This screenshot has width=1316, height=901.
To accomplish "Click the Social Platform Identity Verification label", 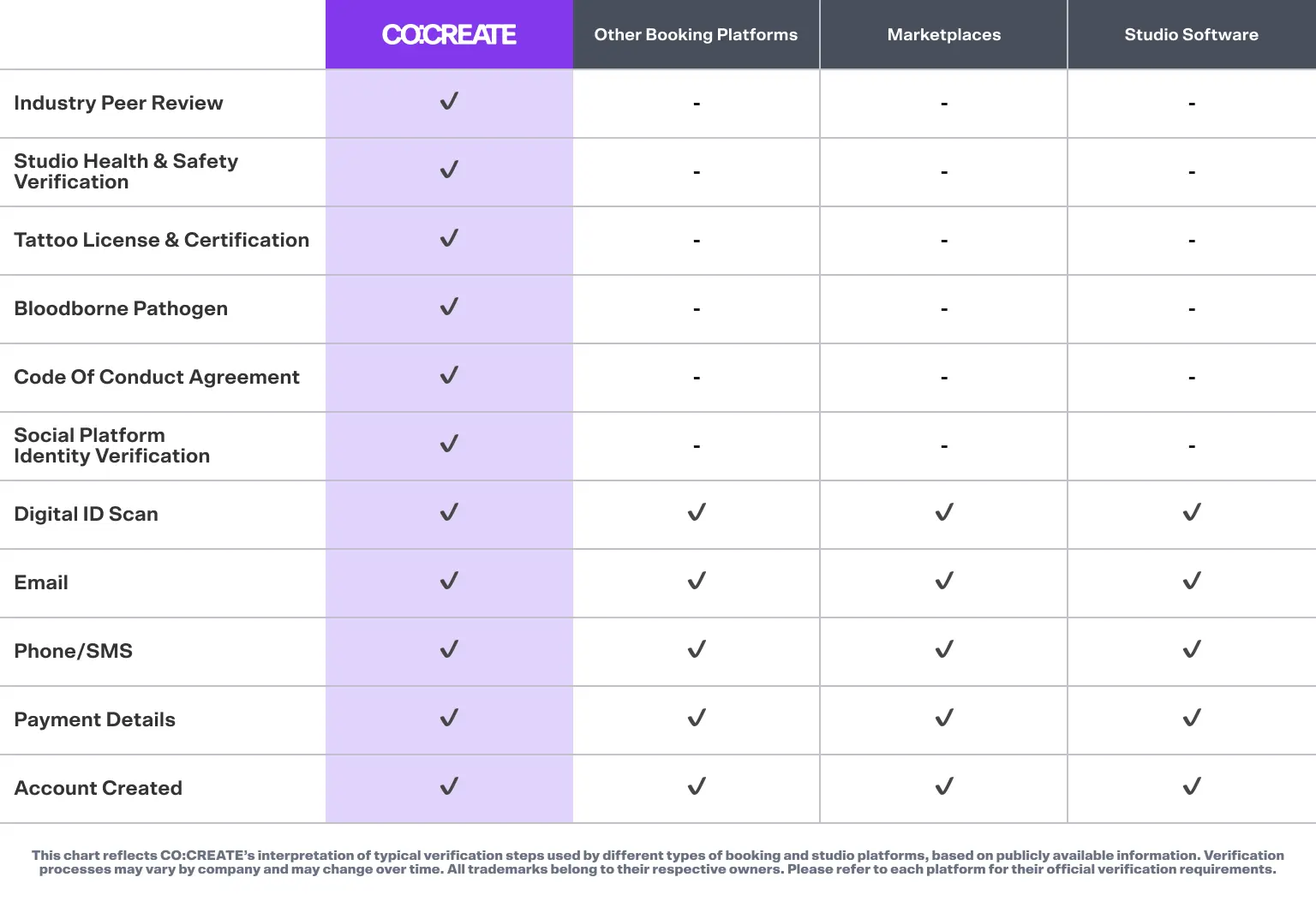I will 111,445.
